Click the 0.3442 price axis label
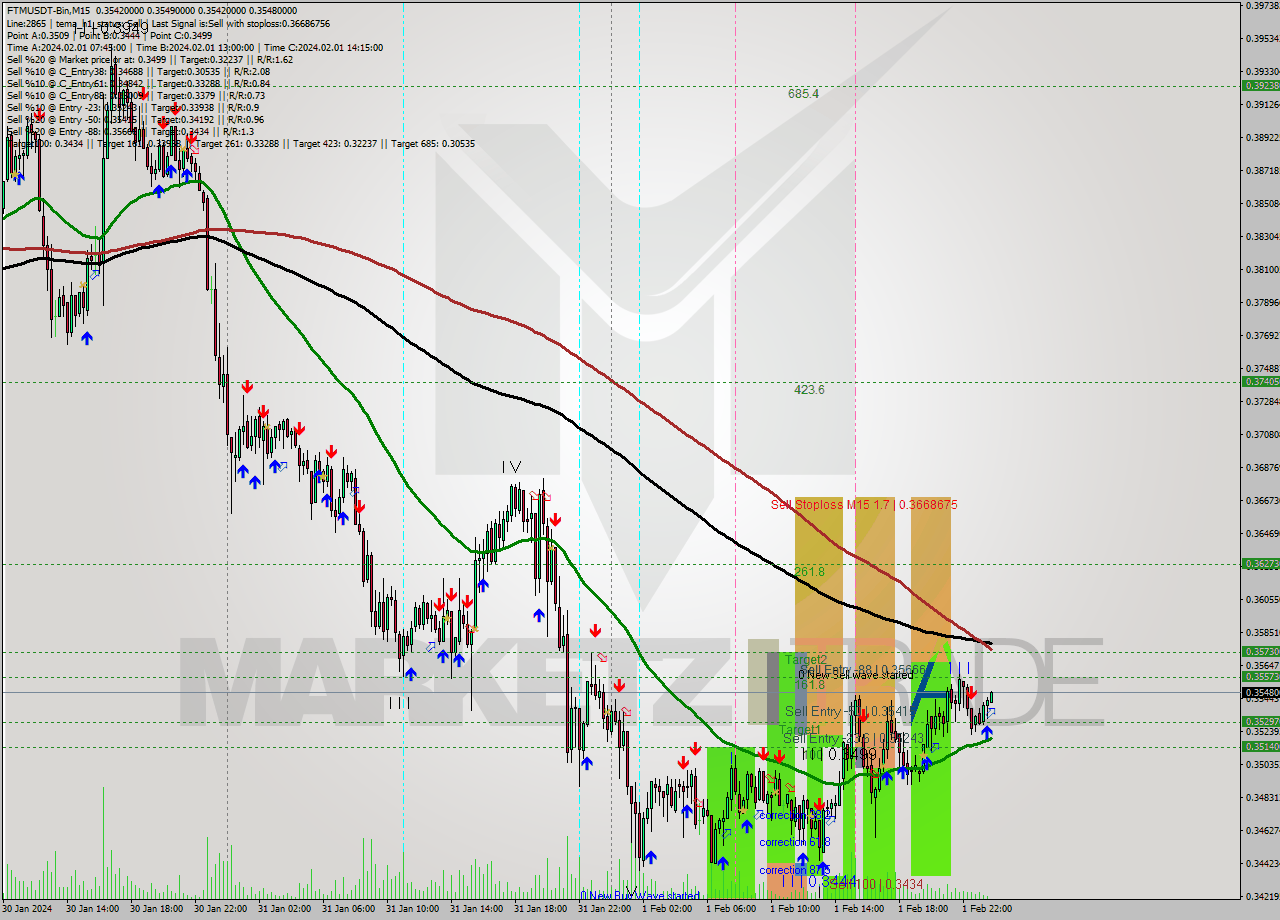 tap(1261, 863)
